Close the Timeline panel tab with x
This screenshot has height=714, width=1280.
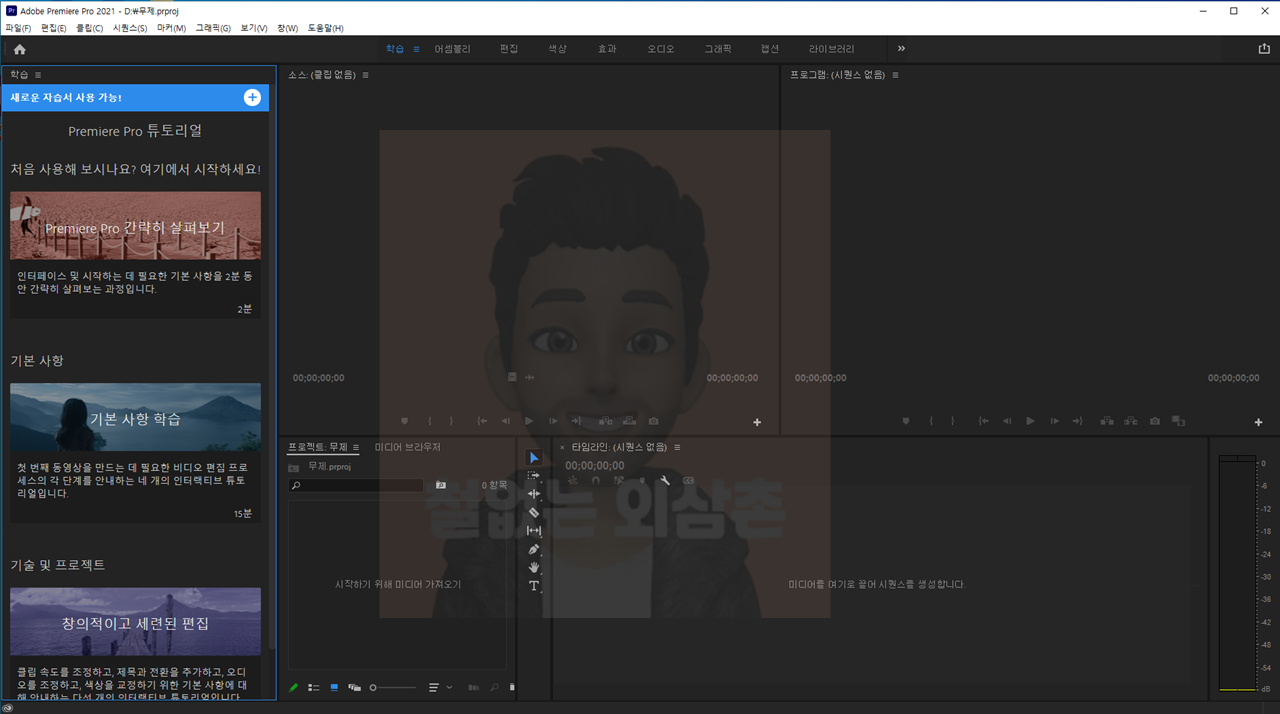561,447
